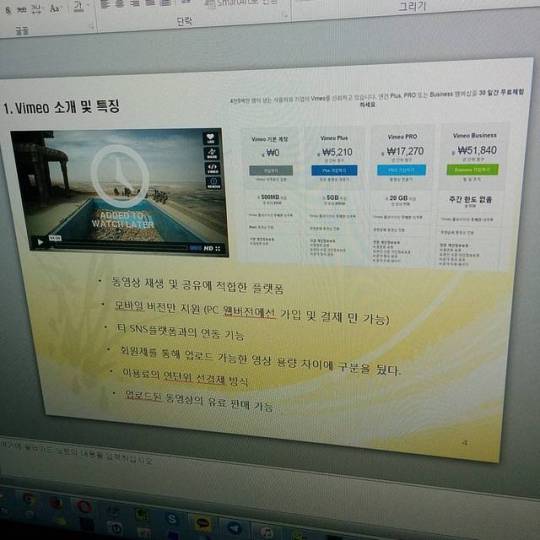Click bullet '업로드된 동영상의 유료 판매 가능'
Screen dimensions: 540x540
[x=199, y=400]
